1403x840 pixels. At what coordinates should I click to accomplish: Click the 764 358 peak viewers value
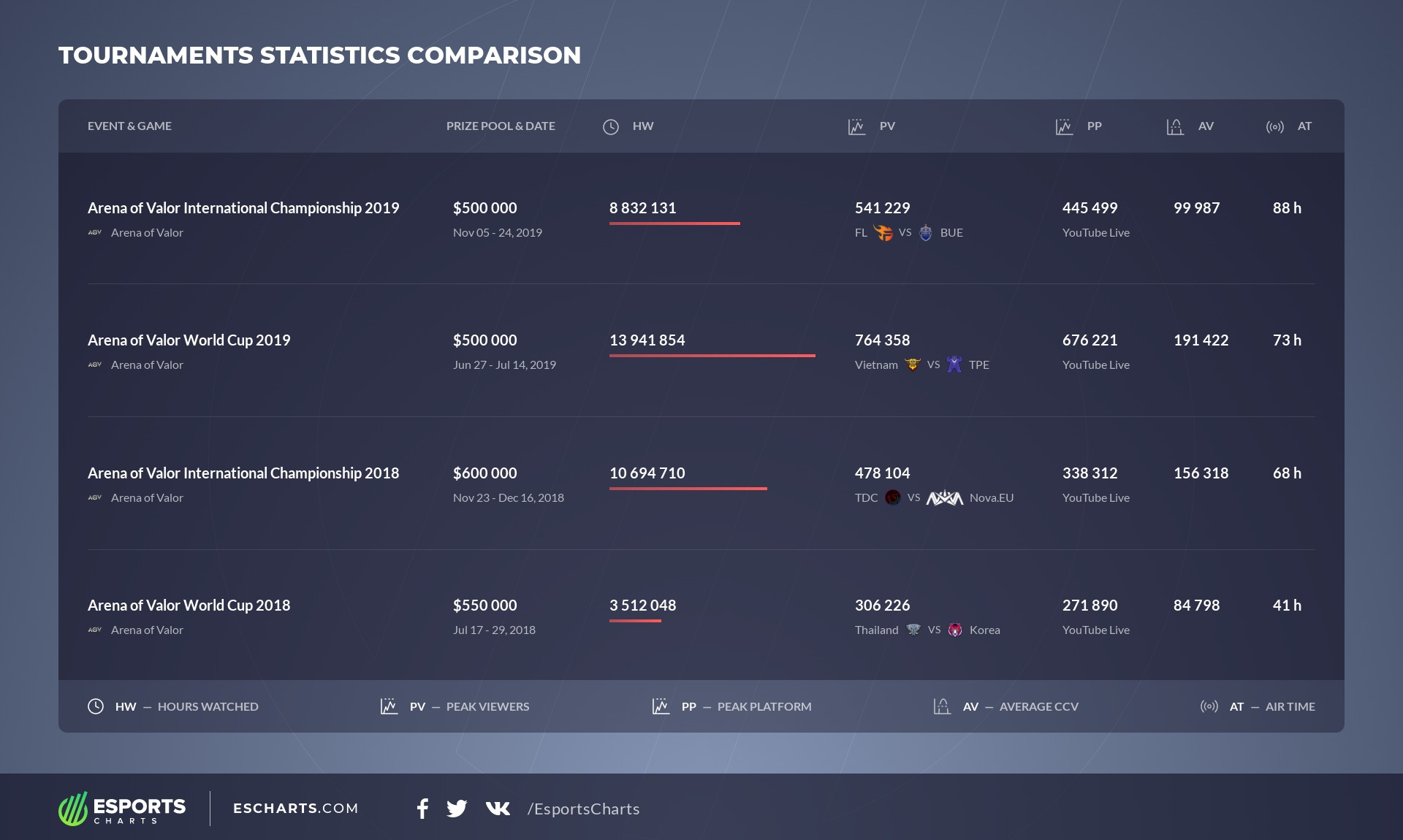882,340
